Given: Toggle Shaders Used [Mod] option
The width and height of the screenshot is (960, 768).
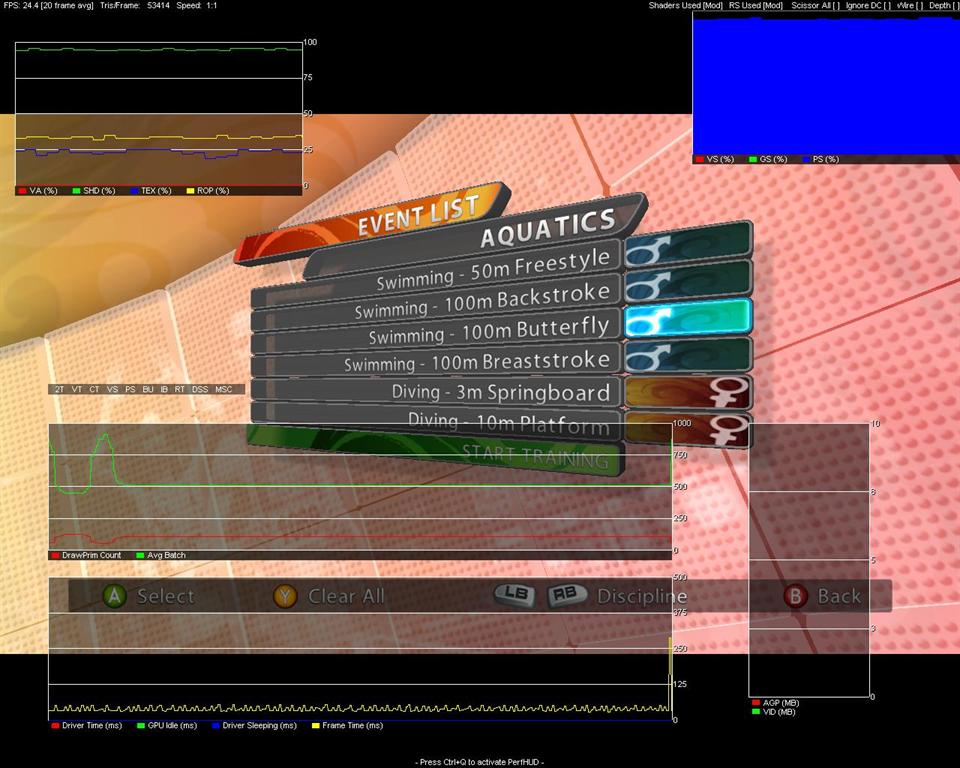Looking at the screenshot, I should (x=686, y=6).
